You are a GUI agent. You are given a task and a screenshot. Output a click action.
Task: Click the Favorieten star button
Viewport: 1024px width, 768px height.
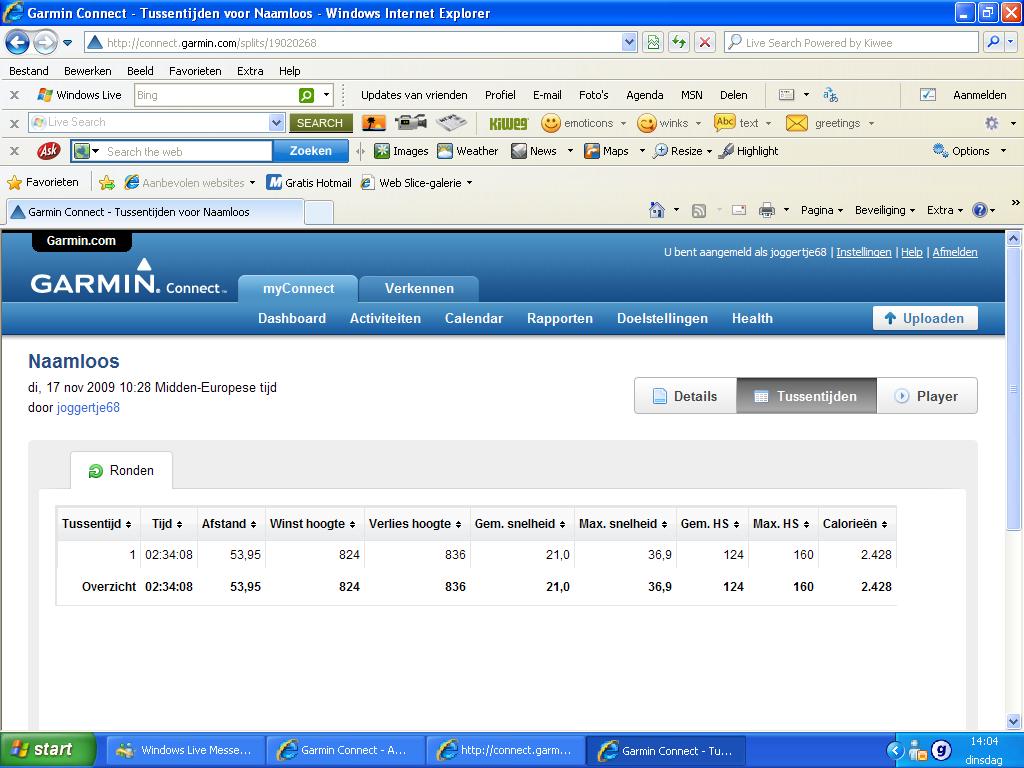click(x=42, y=183)
